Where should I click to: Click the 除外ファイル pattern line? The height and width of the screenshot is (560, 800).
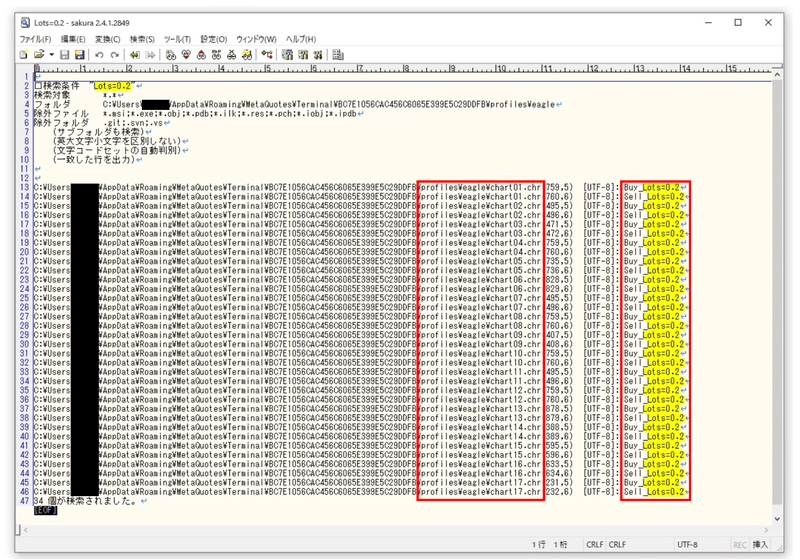(x=199, y=113)
